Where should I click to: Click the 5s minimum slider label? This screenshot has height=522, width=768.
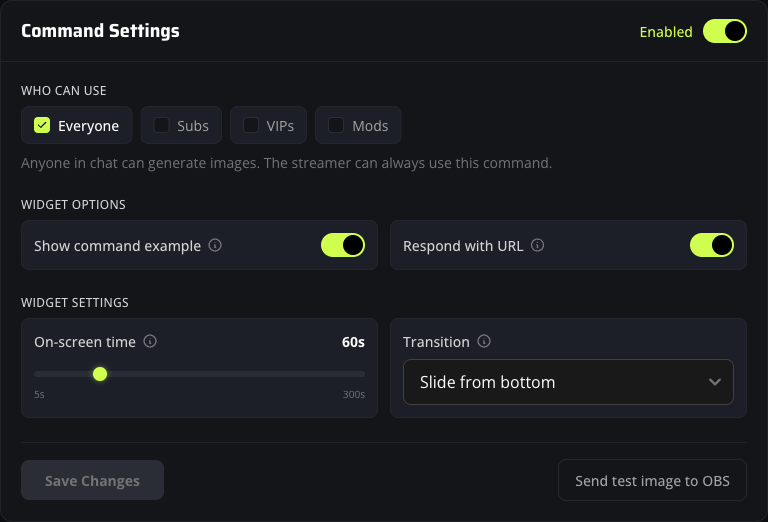click(x=39, y=394)
